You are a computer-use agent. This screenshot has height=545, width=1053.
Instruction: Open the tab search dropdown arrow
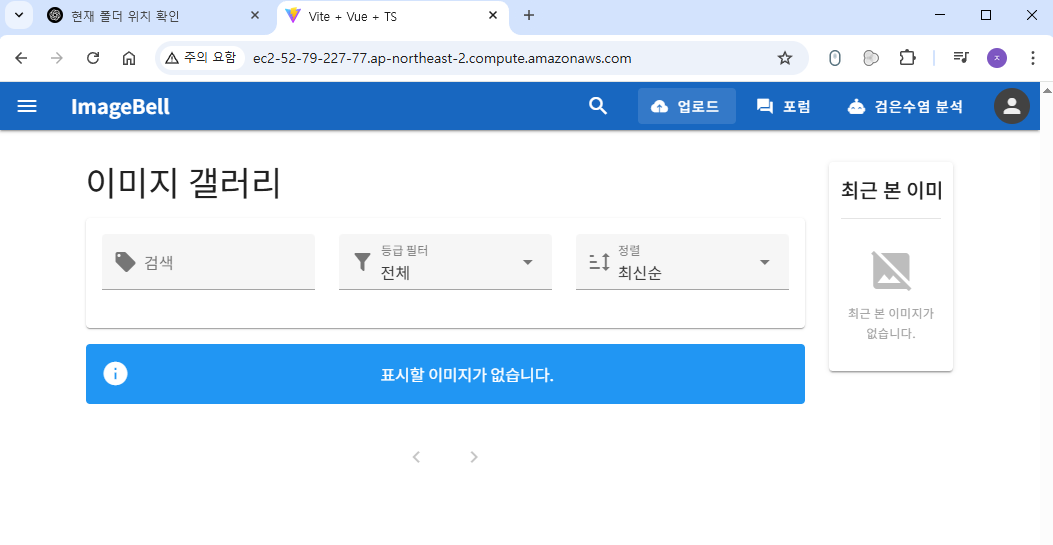pyautogui.click(x=18, y=15)
